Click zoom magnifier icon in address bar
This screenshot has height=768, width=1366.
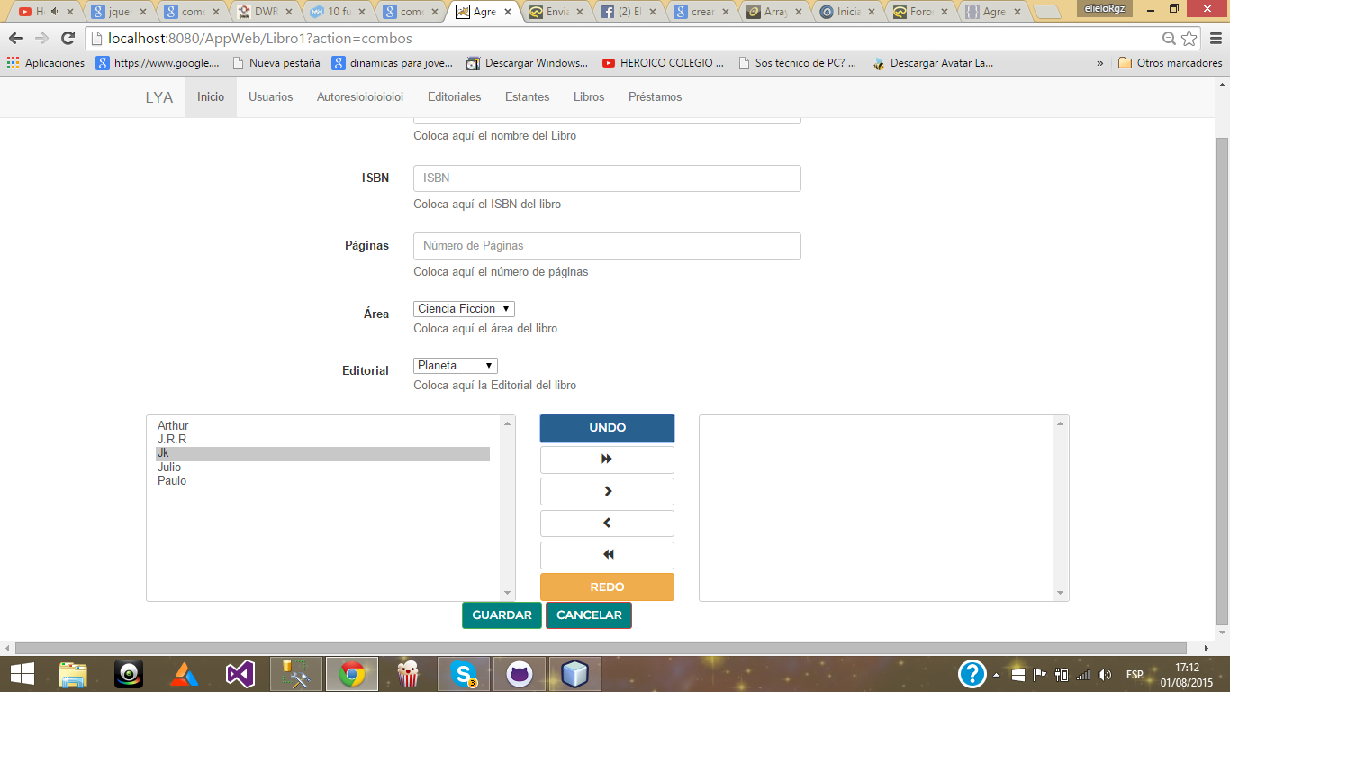[1168, 38]
